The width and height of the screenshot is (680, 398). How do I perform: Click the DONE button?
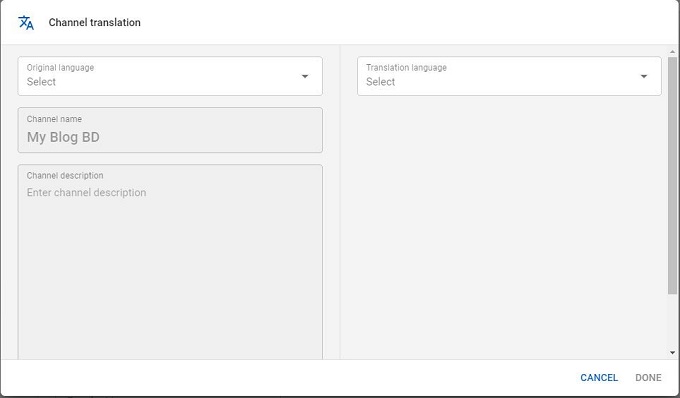[648, 378]
